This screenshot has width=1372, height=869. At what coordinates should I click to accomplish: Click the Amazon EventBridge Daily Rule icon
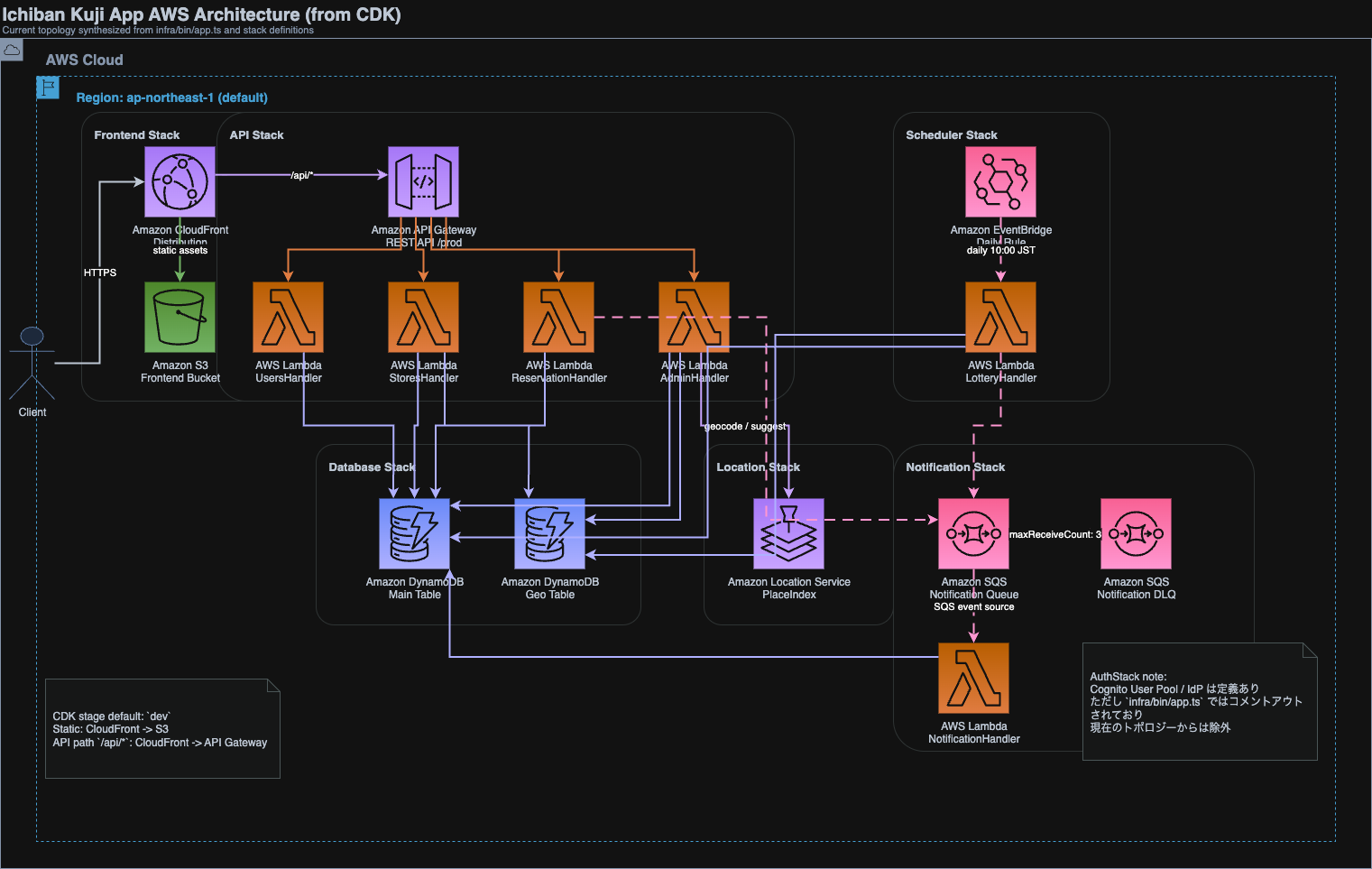(x=1000, y=181)
